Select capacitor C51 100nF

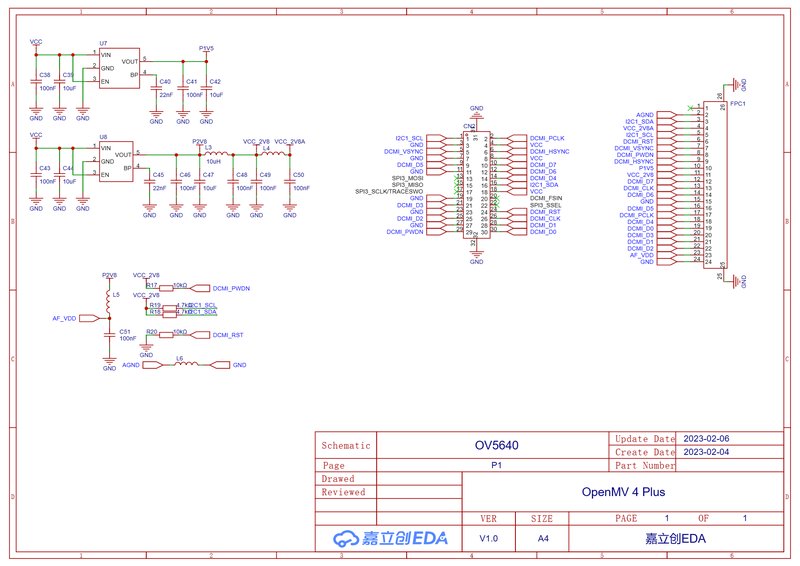(x=109, y=335)
